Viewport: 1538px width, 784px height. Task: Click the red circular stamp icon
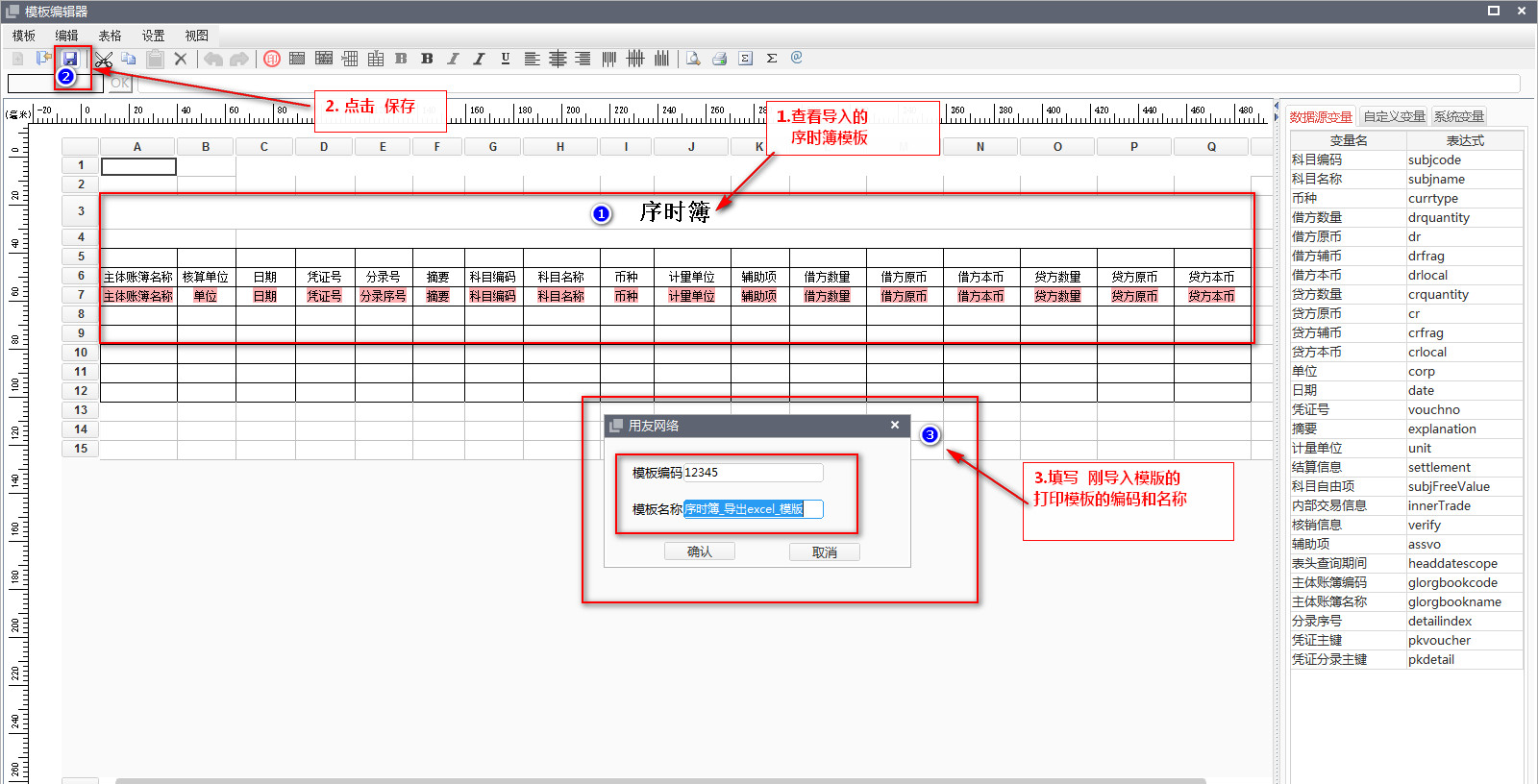tap(272, 60)
